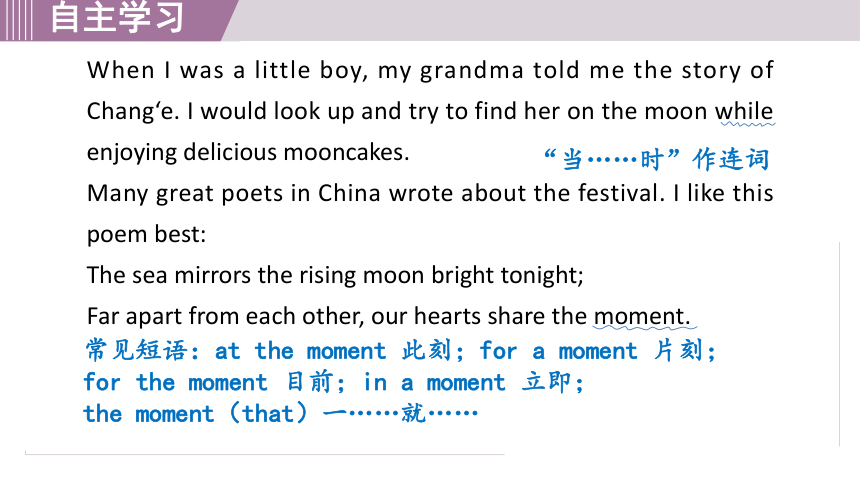Click the phrase "for a moment 片刻"
Viewport: 860px width, 484px height.
[x=591, y=351]
